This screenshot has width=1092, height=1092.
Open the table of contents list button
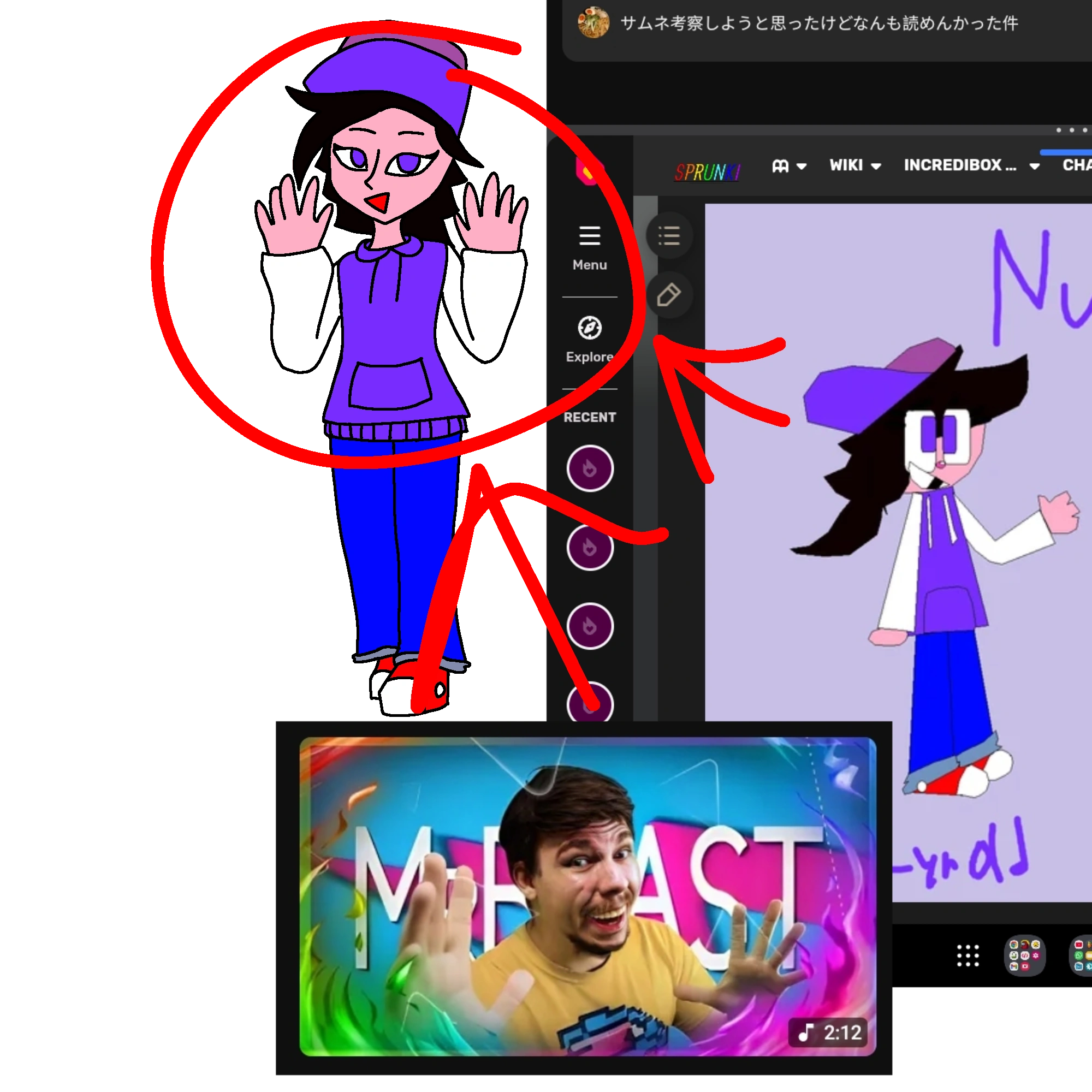[x=669, y=236]
